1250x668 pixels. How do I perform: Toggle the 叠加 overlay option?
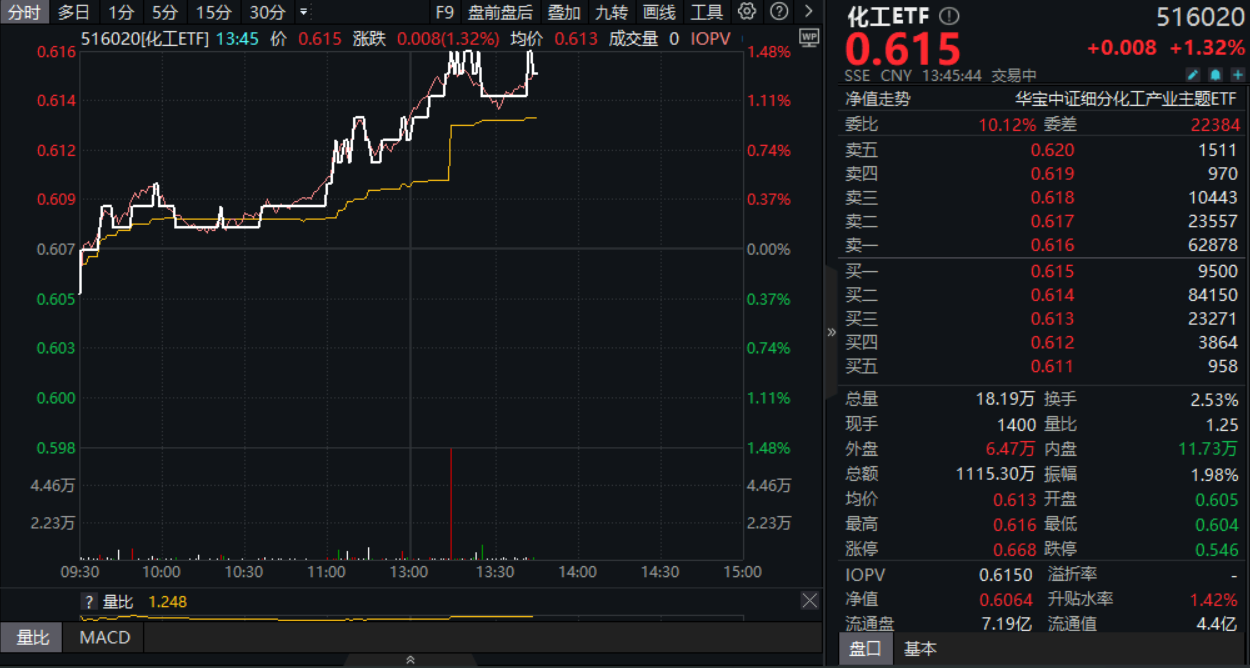(x=563, y=12)
